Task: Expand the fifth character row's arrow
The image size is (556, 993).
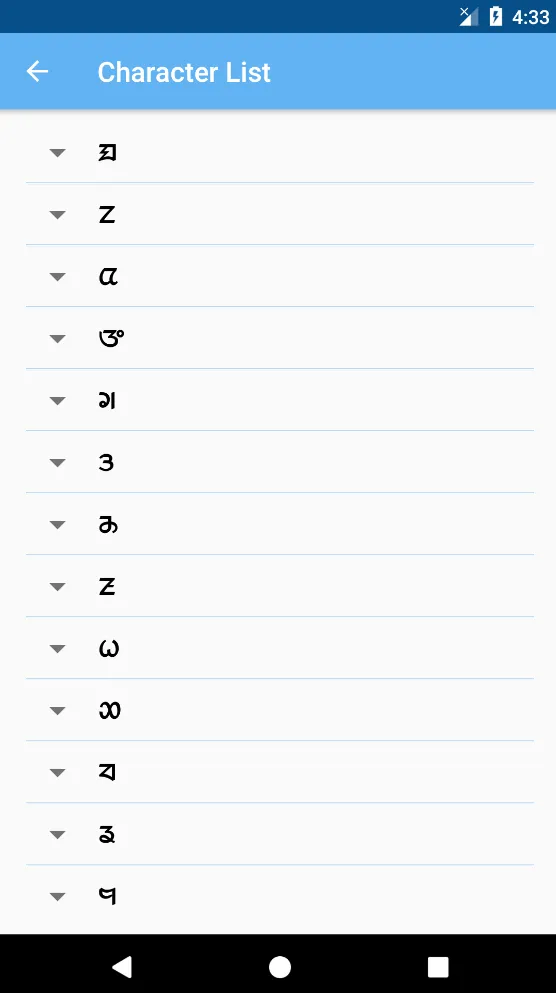Action: pos(58,401)
